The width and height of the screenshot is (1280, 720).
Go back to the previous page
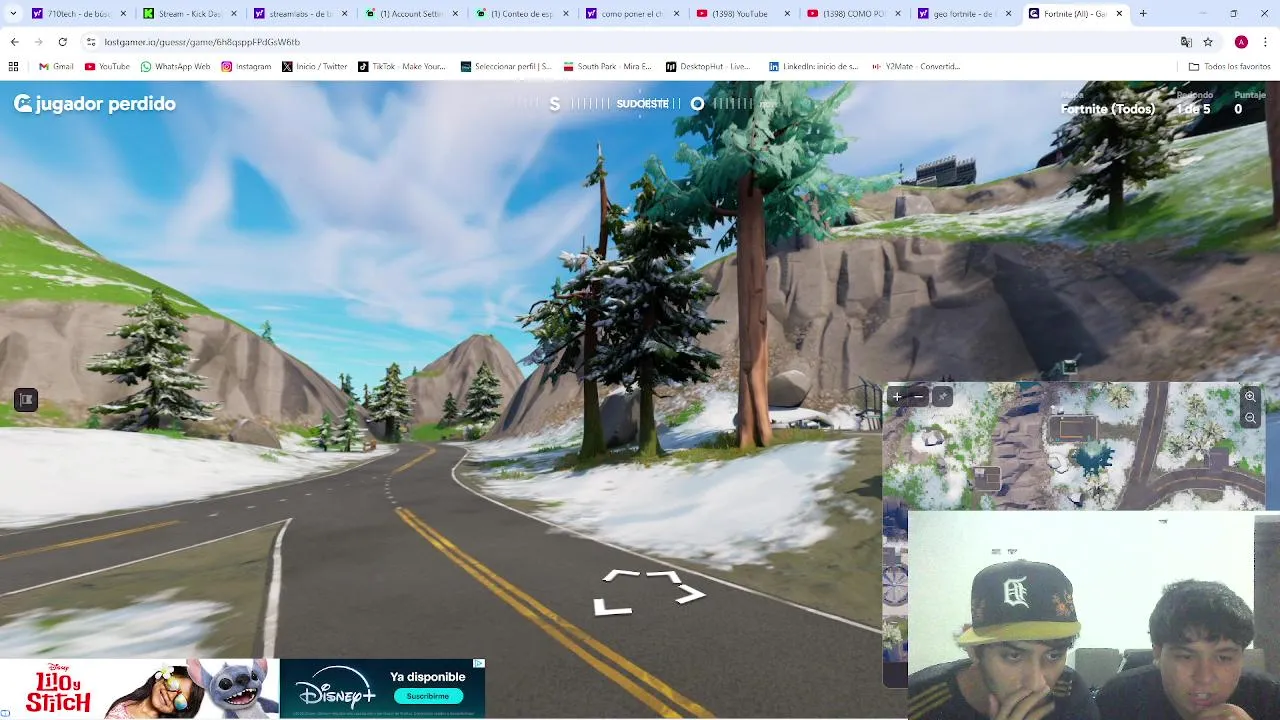point(14,42)
